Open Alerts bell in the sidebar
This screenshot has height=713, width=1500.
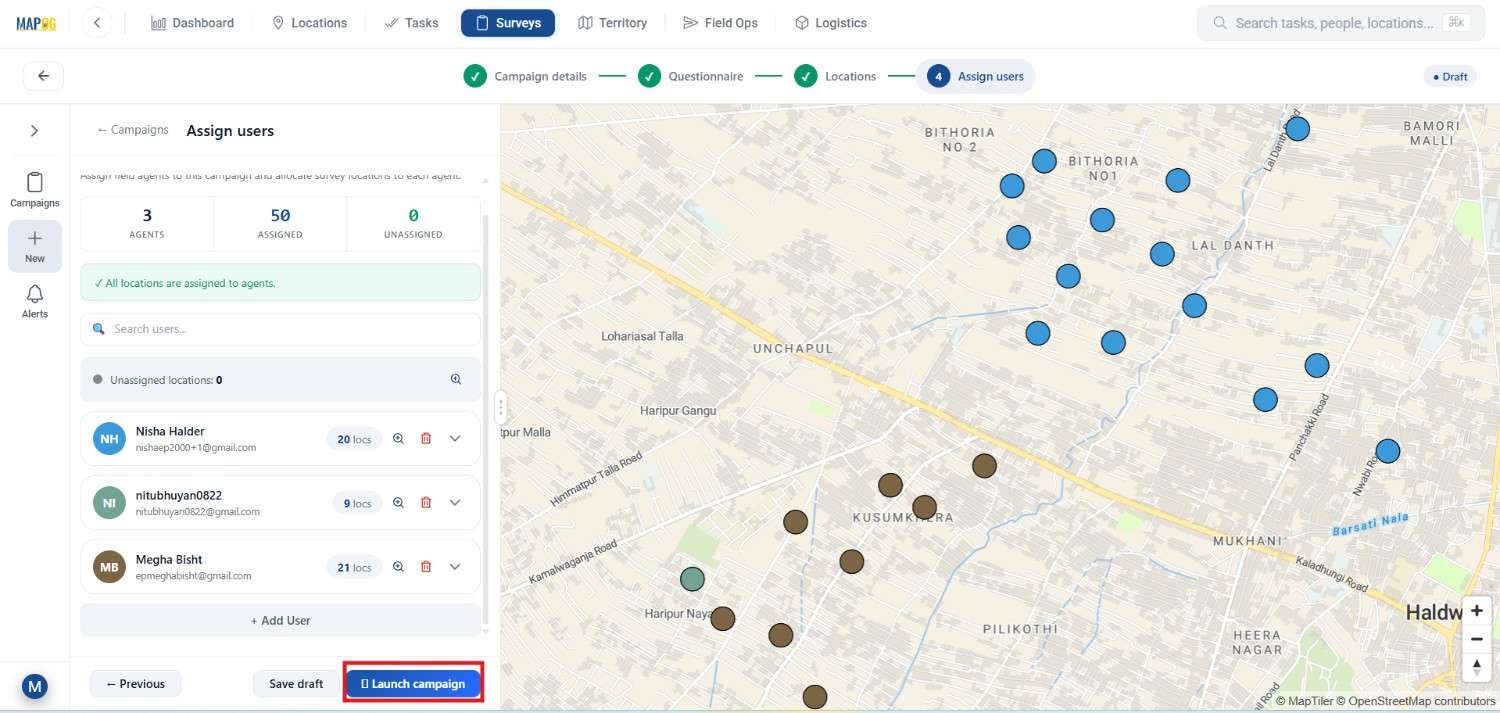pos(35,301)
